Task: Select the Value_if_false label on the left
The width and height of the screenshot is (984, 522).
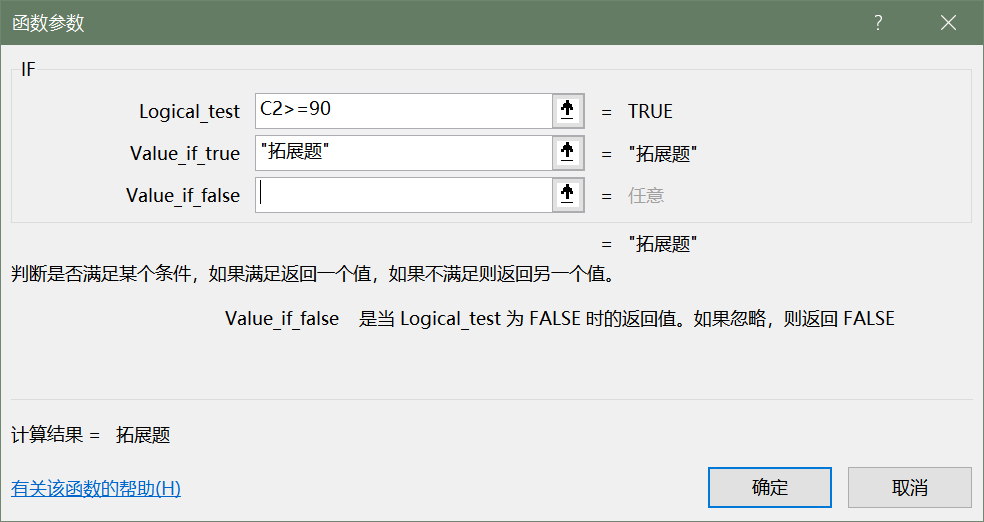Action: (183, 196)
